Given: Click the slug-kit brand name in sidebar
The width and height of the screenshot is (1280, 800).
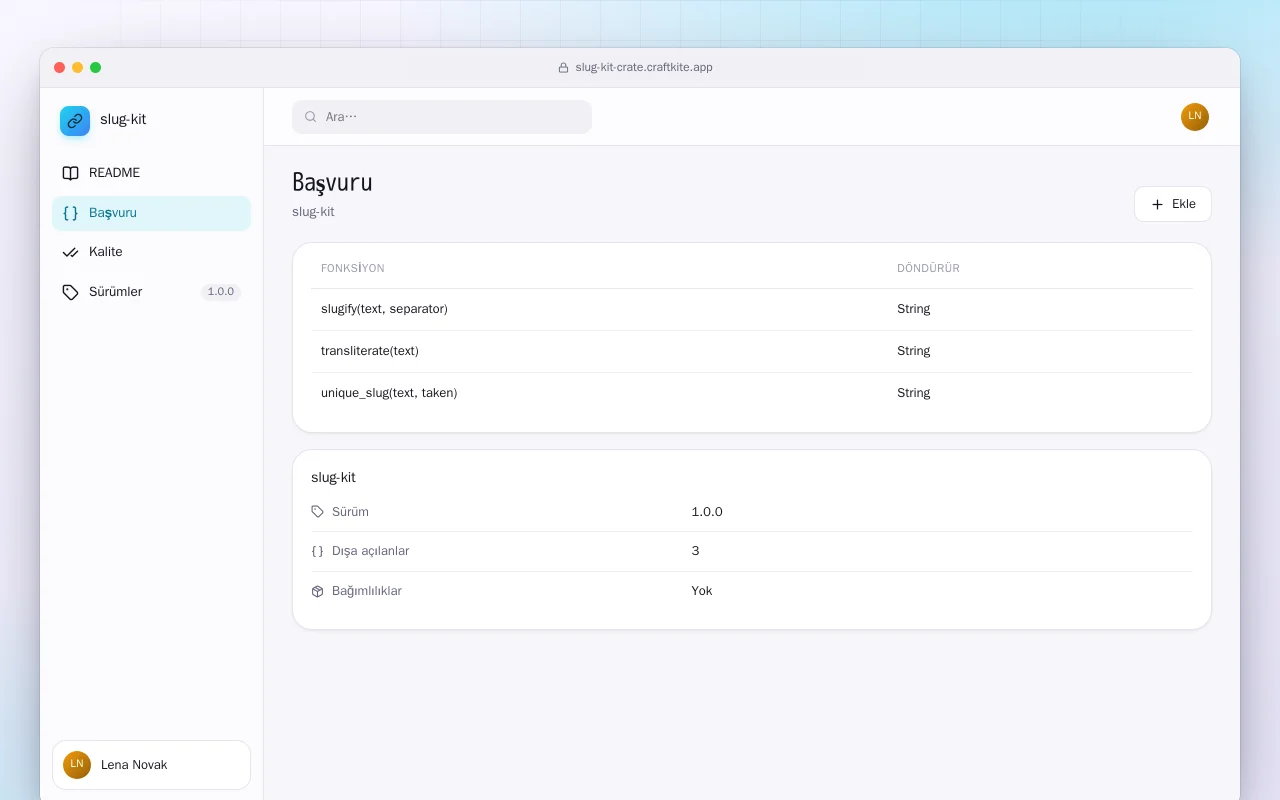Looking at the screenshot, I should (x=123, y=119).
